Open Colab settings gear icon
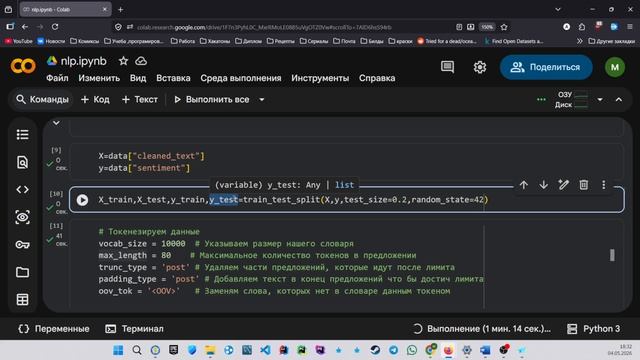This screenshot has width=640, height=360. point(480,67)
